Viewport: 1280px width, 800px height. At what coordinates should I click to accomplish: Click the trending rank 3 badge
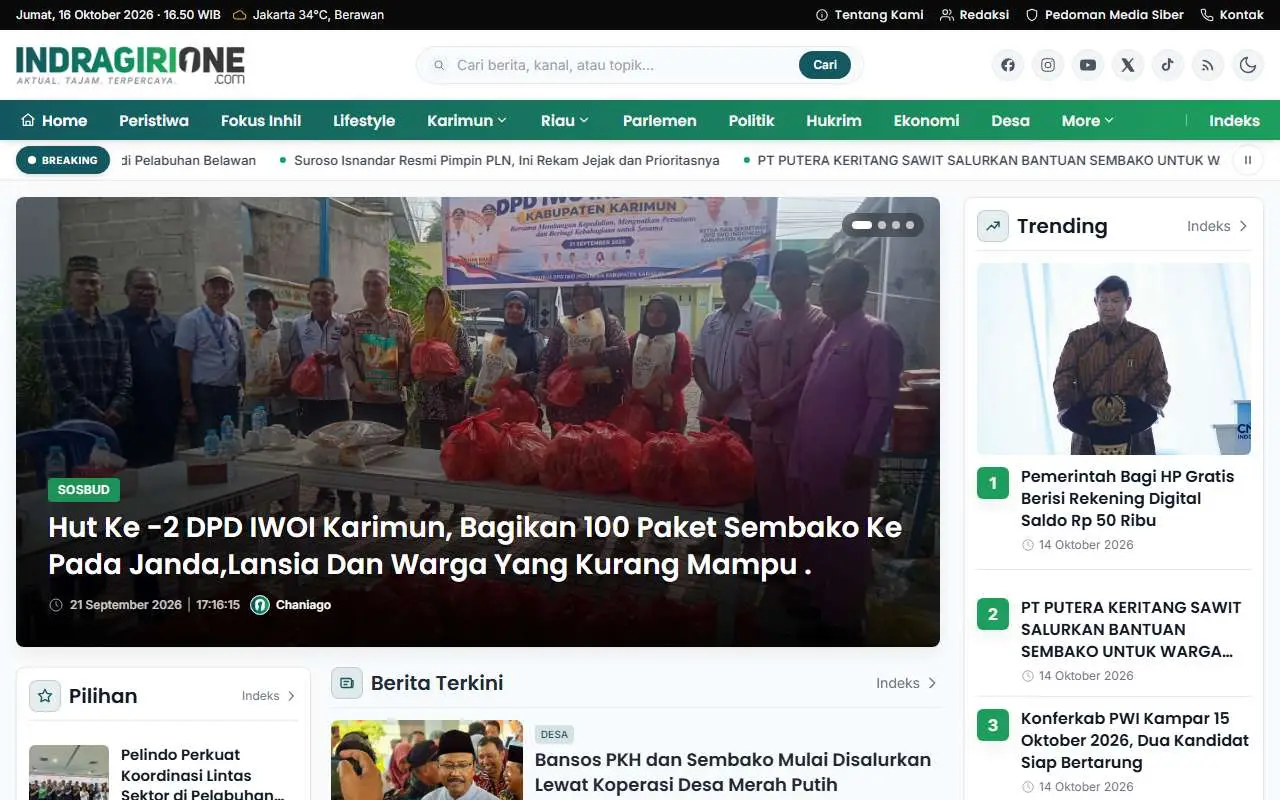tap(993, 725)
